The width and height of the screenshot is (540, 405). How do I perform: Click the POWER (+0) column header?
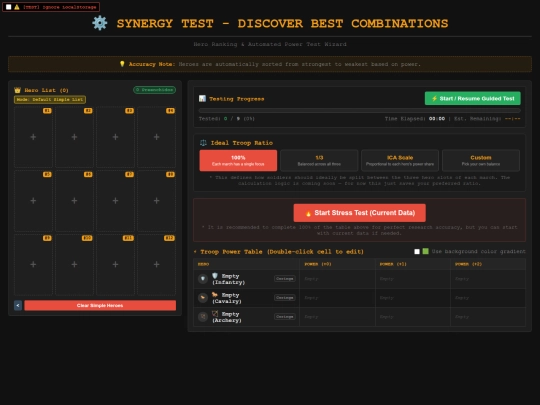[338, 264]
